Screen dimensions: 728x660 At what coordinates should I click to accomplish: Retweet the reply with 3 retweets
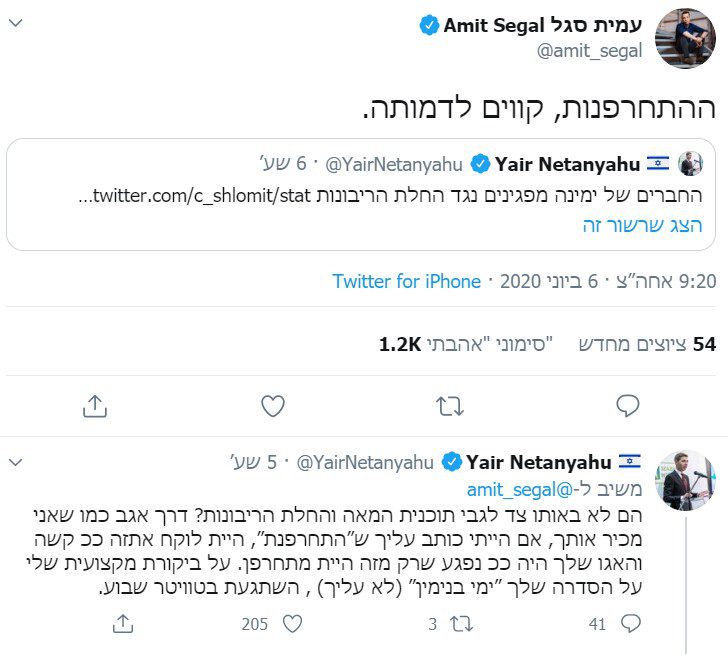(x=461, y=624)
